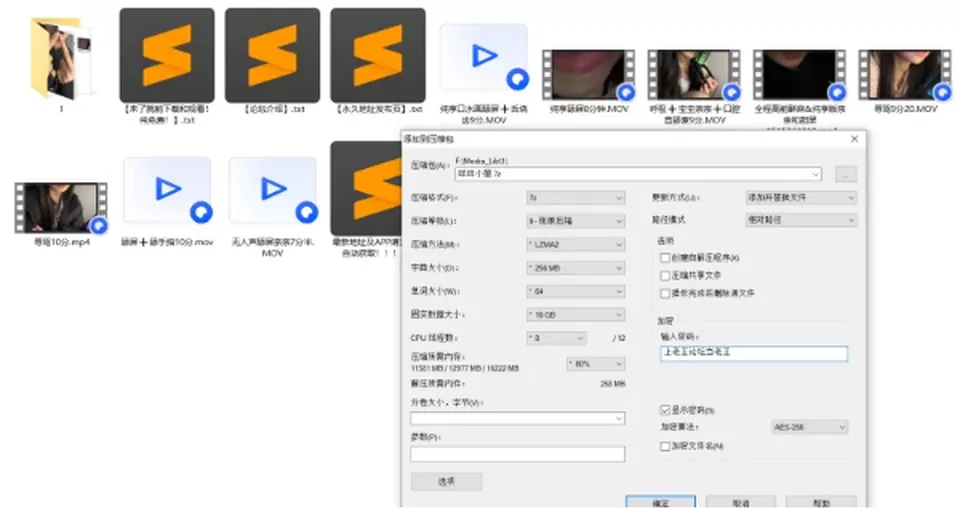Enable the 加密文件名 encrypt file names checkbox
Image resolution: width=960 pixels, height=509 pixels.
click(665, 447)
